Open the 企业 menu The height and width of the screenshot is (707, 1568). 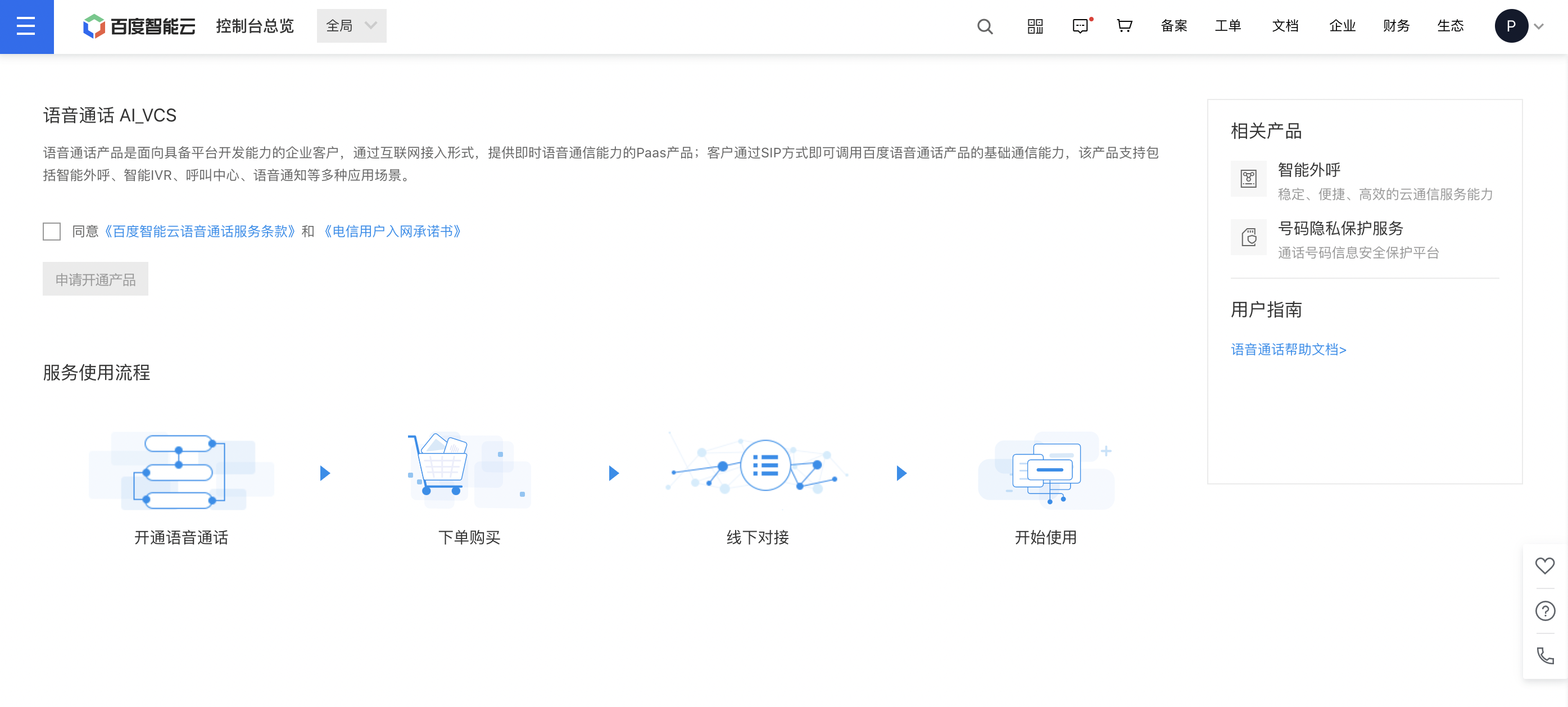(x=1342, y=26)
